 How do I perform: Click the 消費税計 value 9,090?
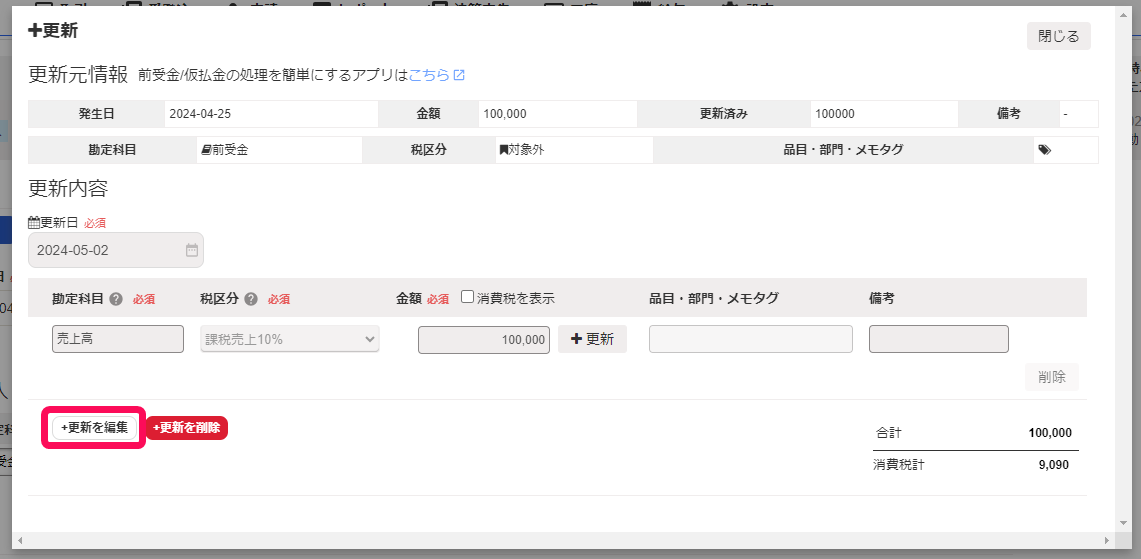(x=1054, y=464)
